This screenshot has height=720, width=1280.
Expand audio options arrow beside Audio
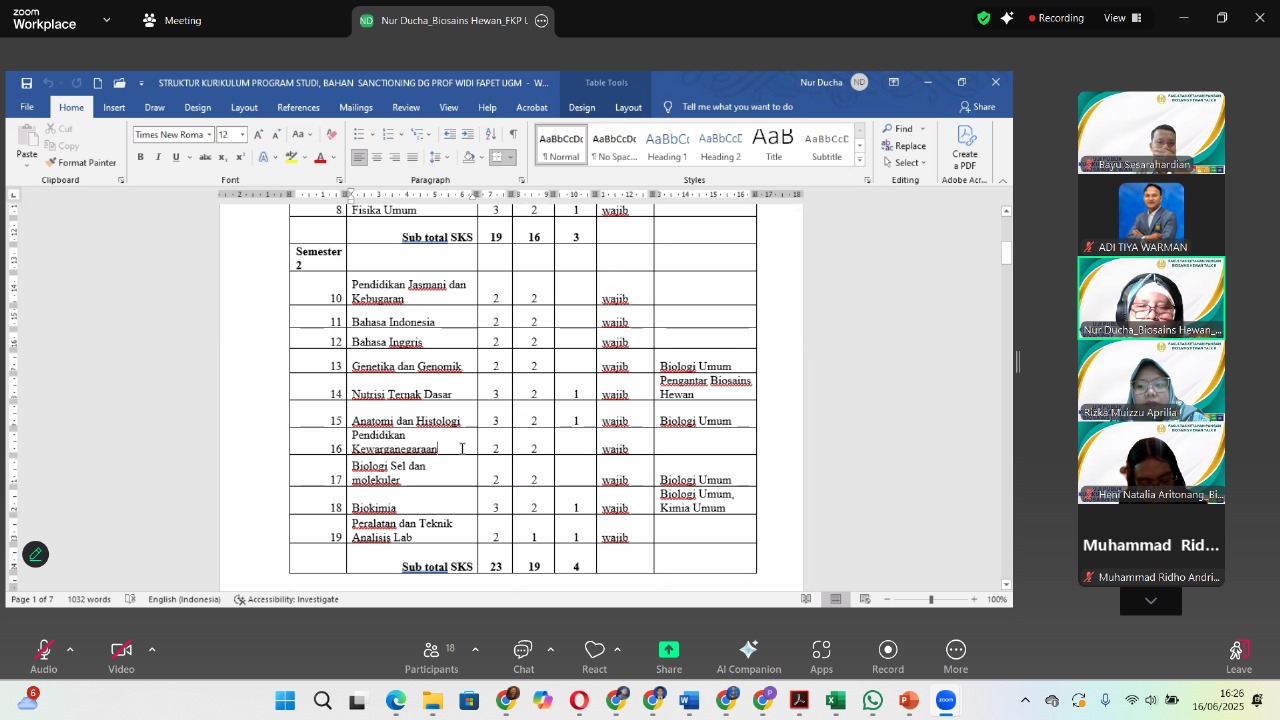pyautogui.click(x=70, y=650)
